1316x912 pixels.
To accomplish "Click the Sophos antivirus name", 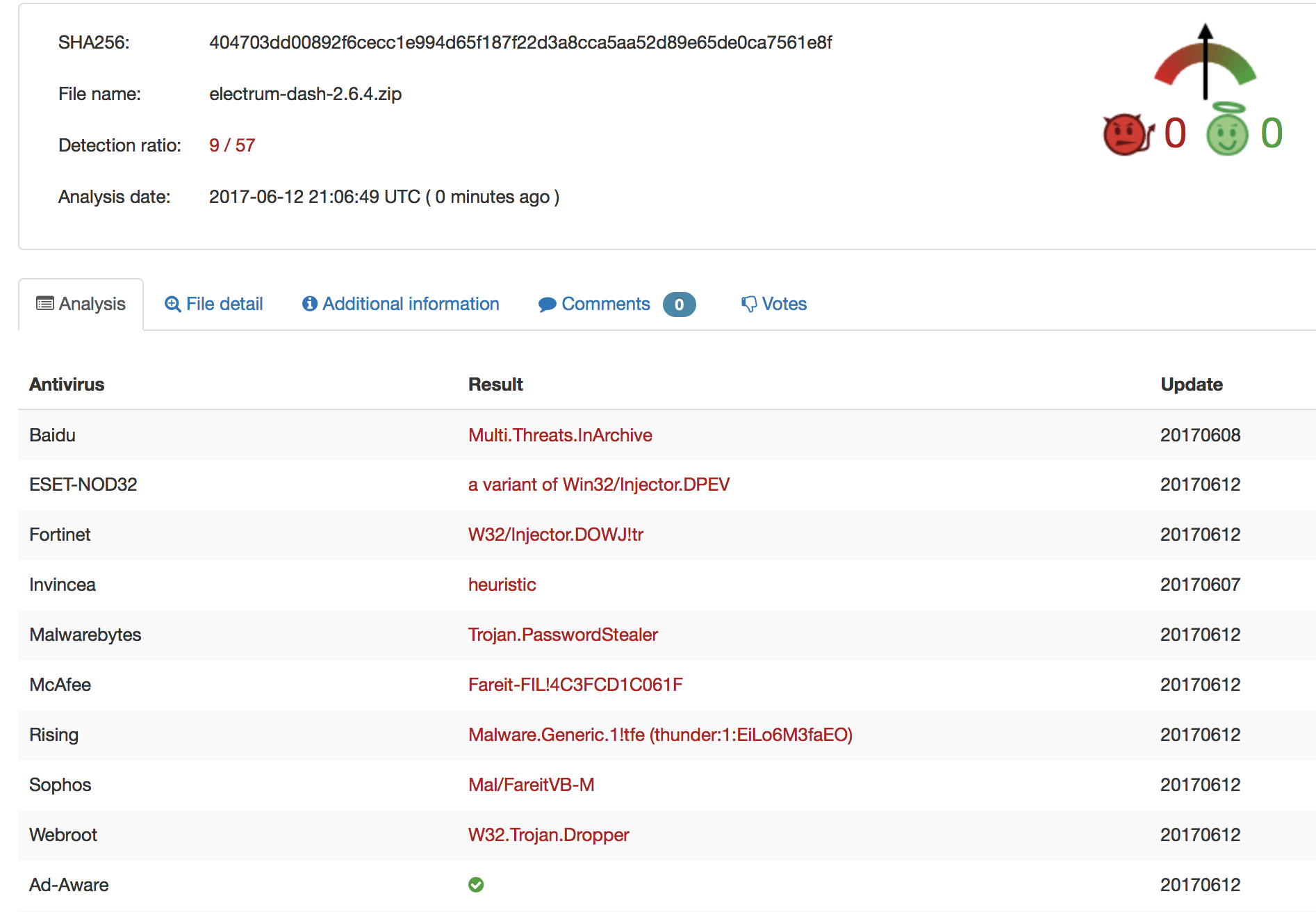I will [x=60, y=785].
